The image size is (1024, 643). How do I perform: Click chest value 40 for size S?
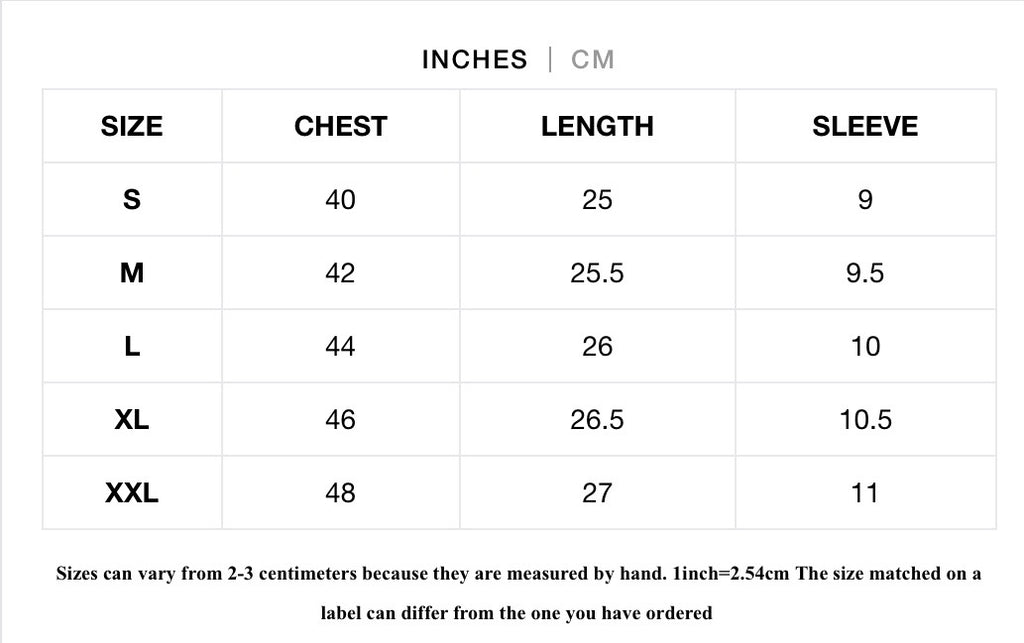(x=340, y=200)
